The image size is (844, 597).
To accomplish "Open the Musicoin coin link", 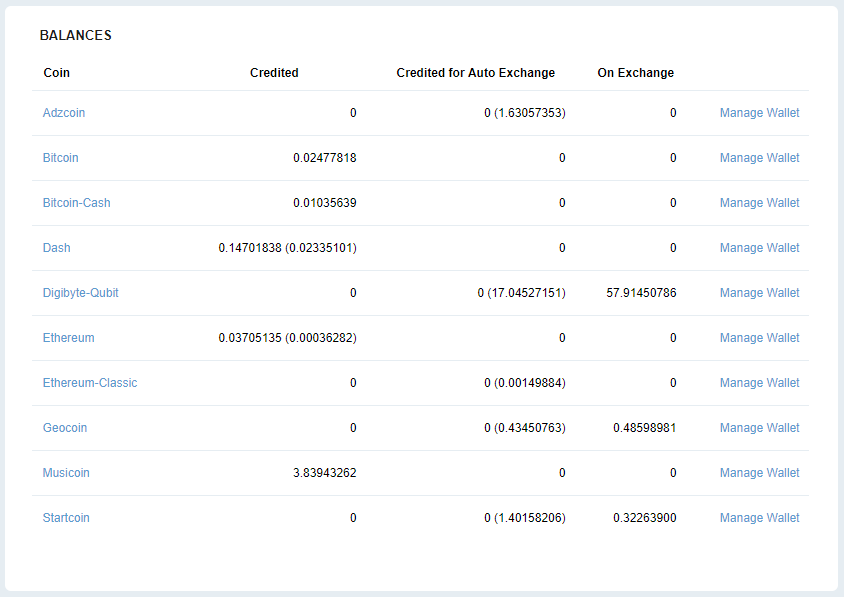I will [x=66, y=473].
